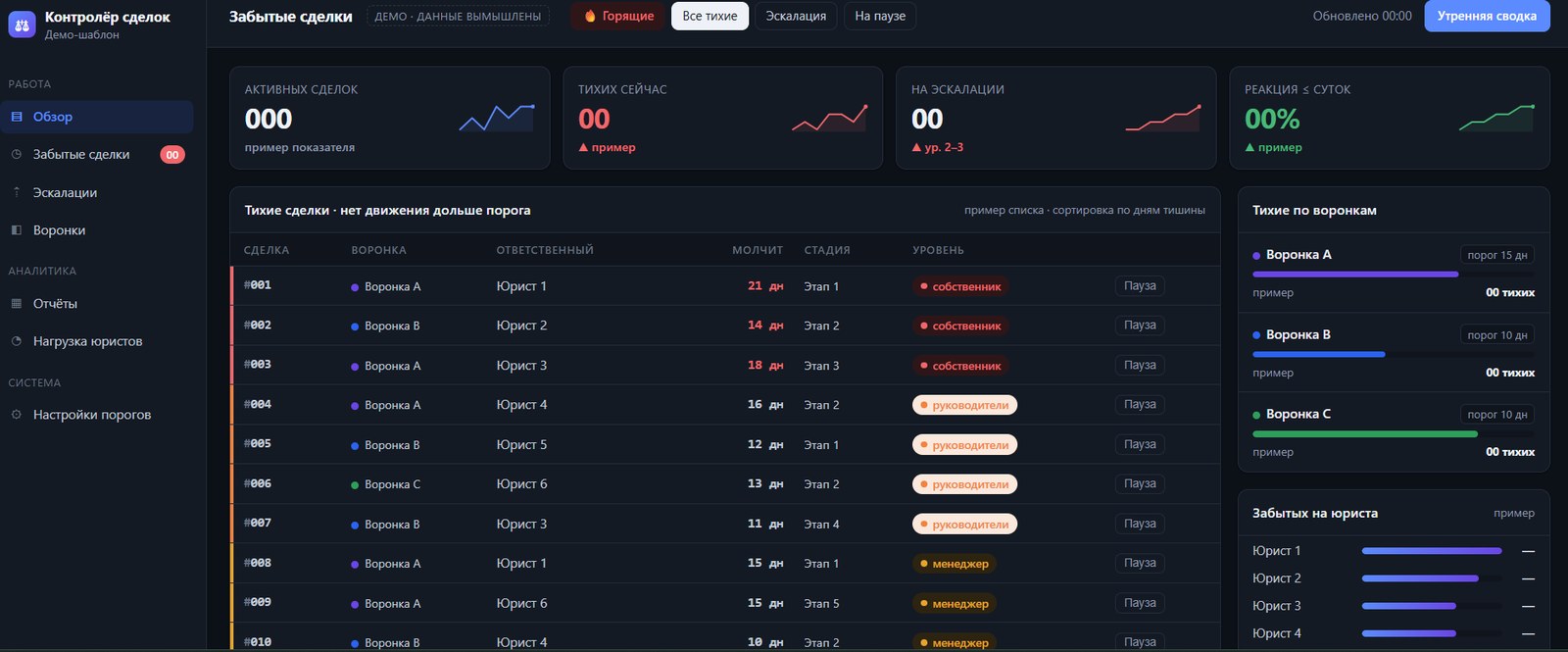Click Пауза for deal #007
The image size is (1568, 652).
point(1140,524)
